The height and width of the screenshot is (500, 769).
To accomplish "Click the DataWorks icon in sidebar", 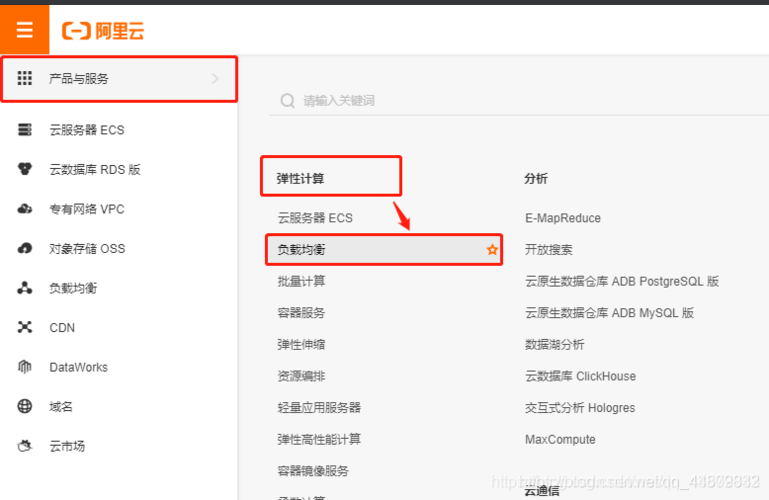I will (25, 367).
